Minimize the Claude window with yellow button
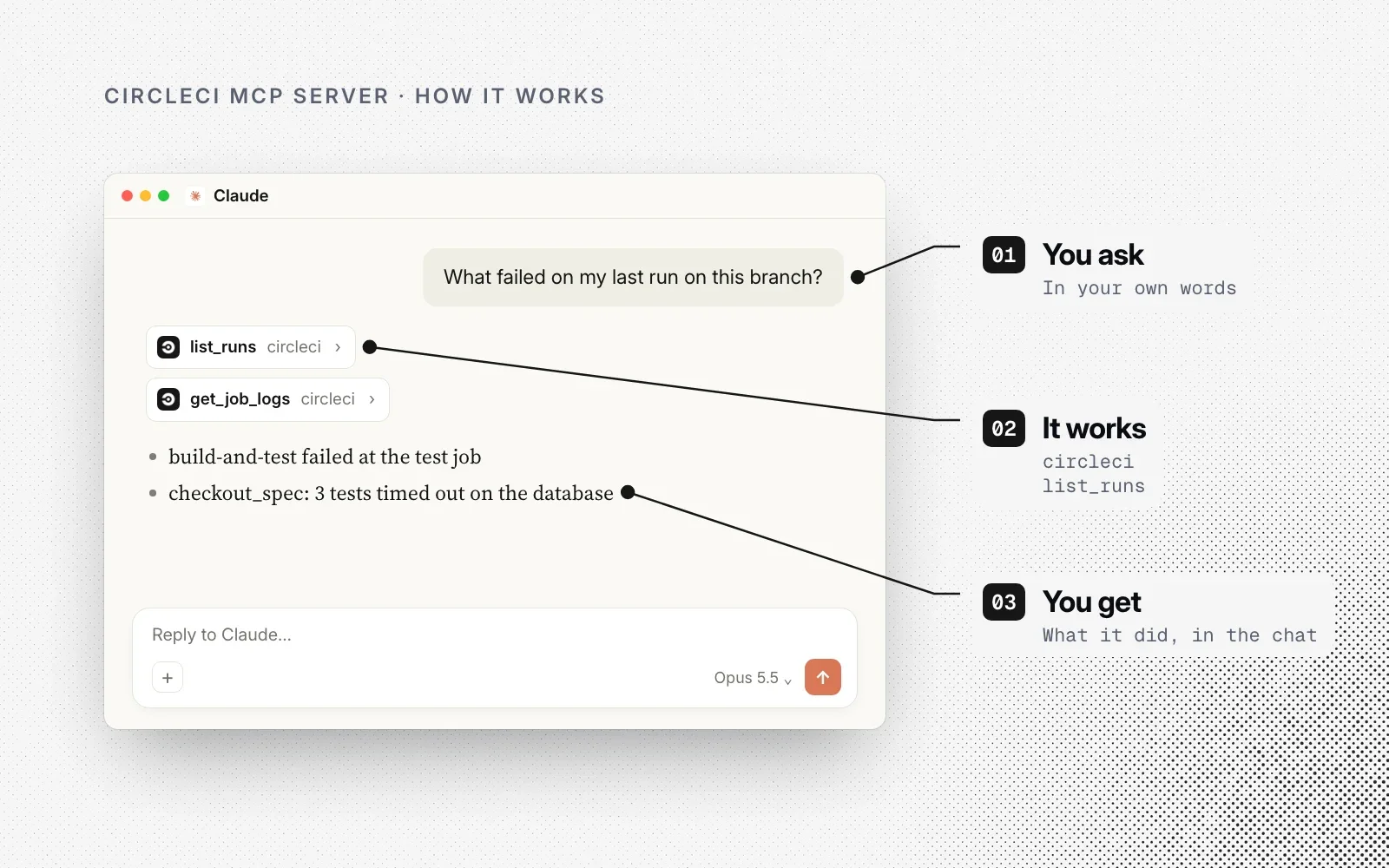The width and height of the screenshot is (1389, 868). tap(145, 196)
